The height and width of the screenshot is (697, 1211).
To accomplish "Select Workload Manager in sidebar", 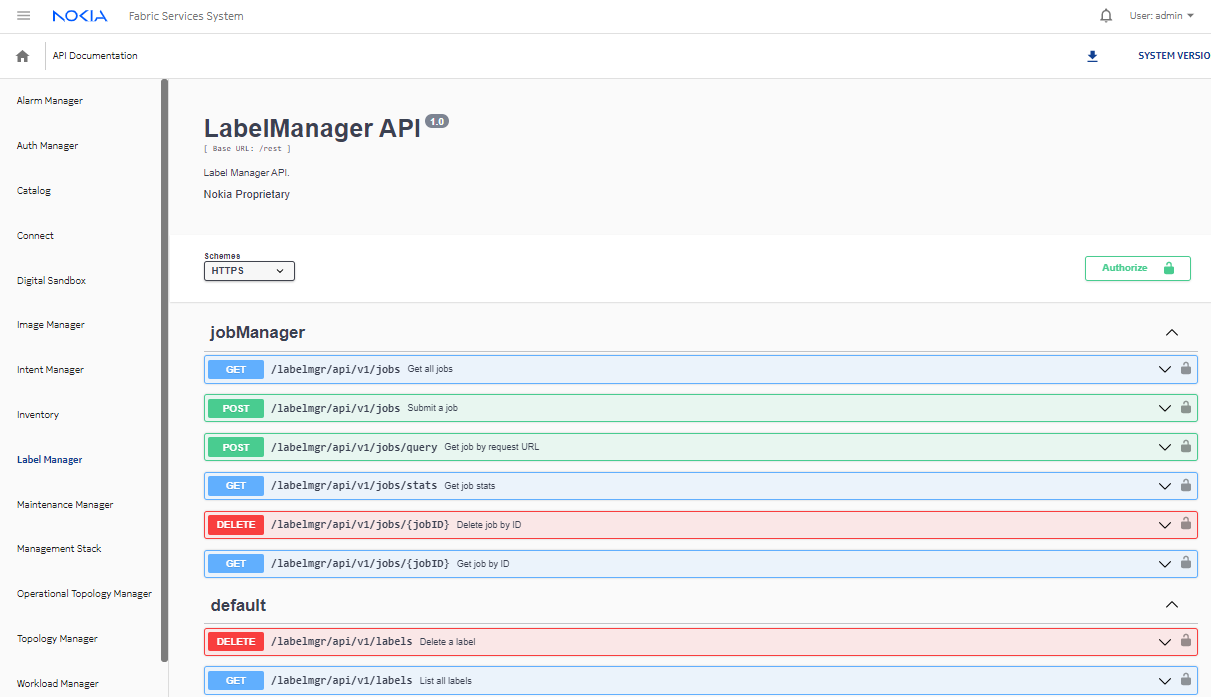I will click(58, 684).
